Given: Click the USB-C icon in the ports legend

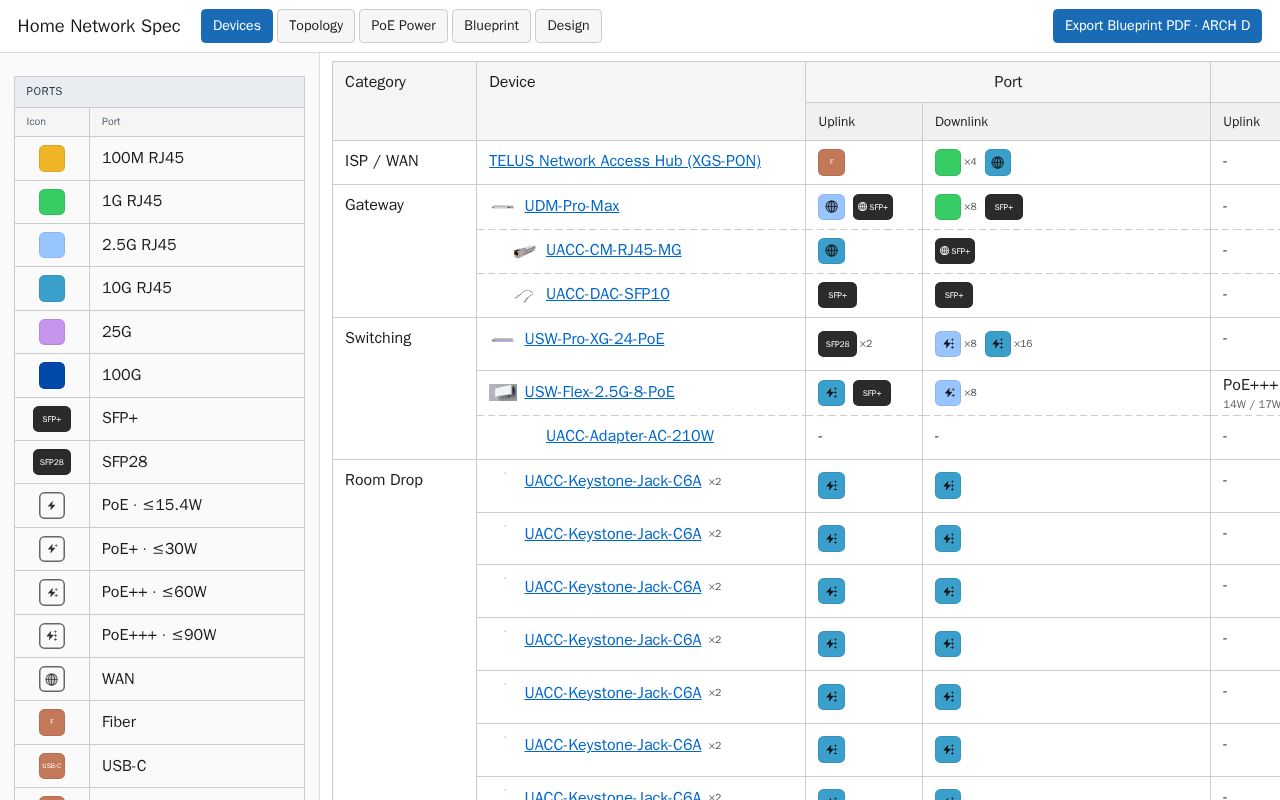Looking at the screenshot, I should [52, 766].
